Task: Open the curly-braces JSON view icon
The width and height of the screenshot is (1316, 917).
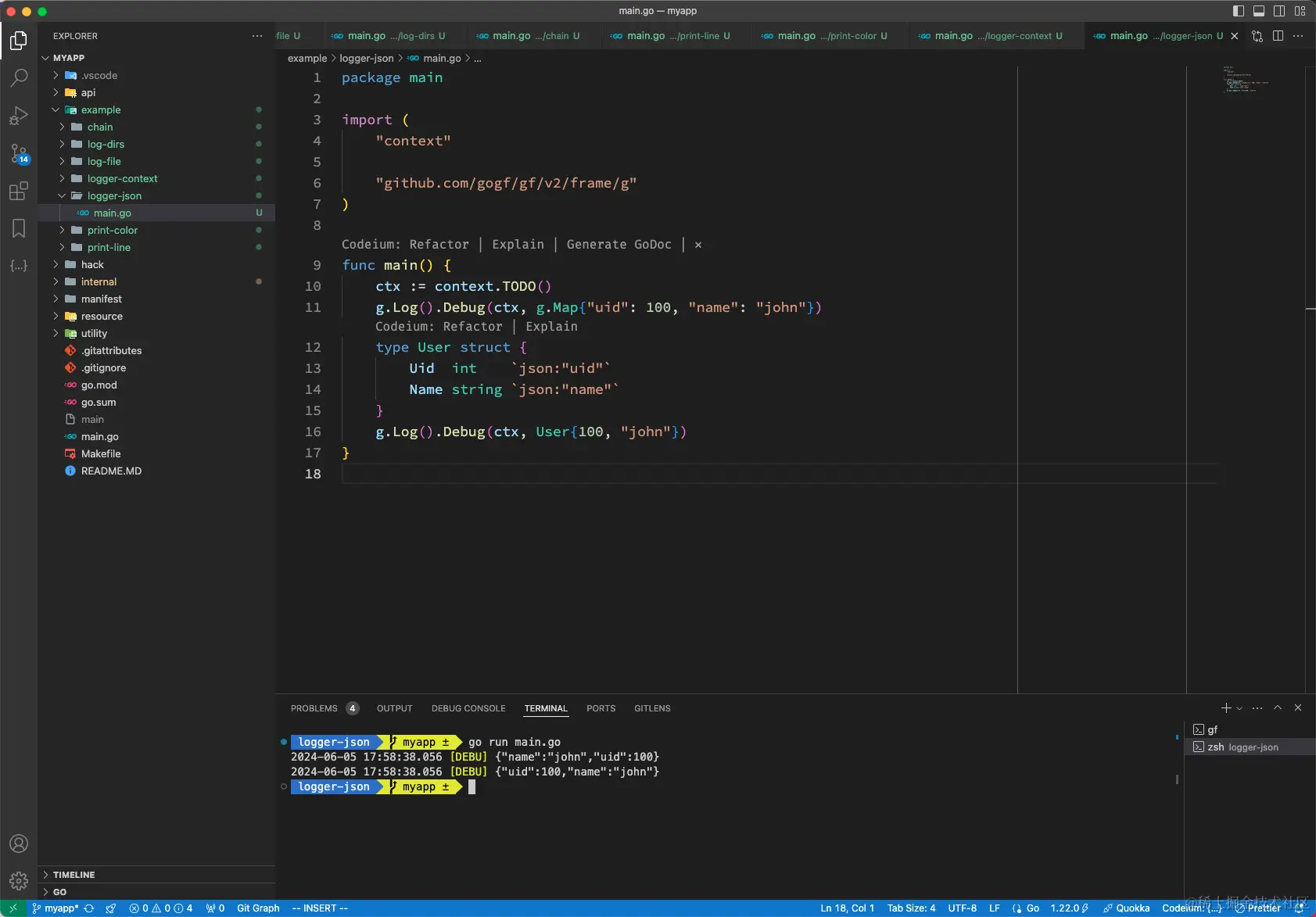Action: coord(19,266)
